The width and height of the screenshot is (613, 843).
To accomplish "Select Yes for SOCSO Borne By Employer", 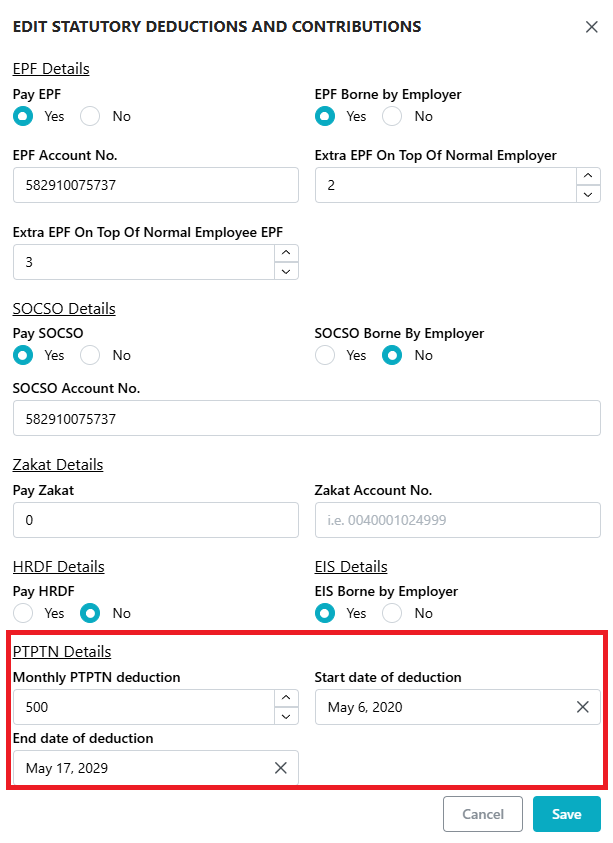I will [325, 355].
